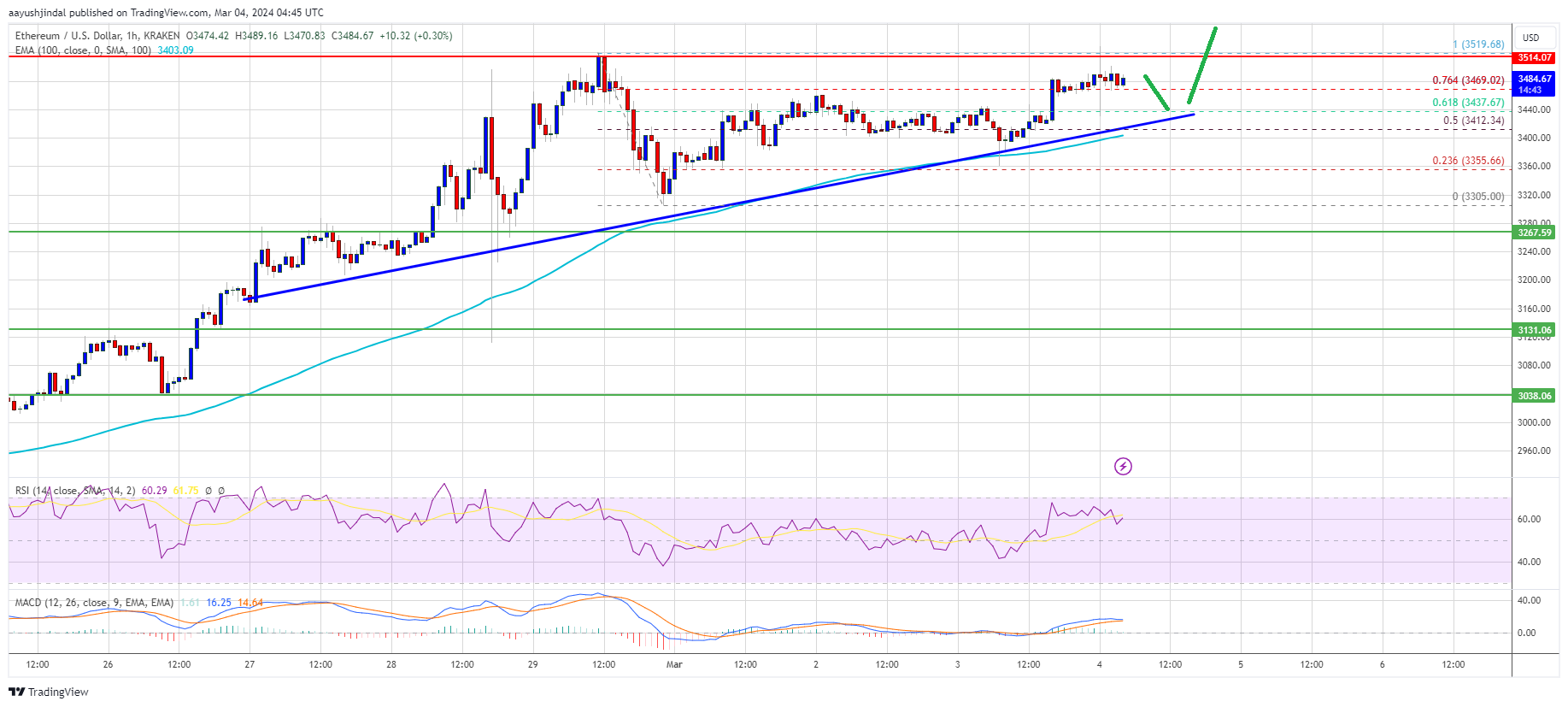This screenshot has width=1568, height=707.
Task: Click the green 3267.59 support price tag
Action: (1534, 233)
